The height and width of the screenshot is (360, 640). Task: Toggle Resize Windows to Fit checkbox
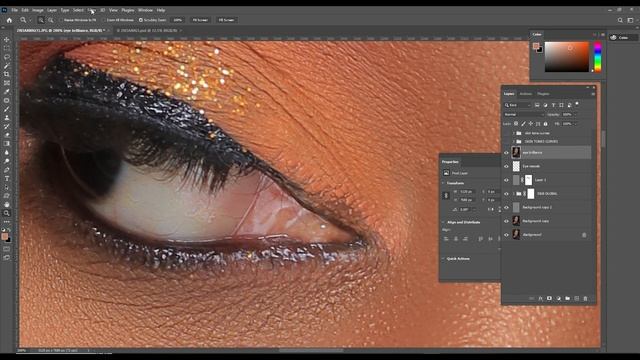coord(61,20)
